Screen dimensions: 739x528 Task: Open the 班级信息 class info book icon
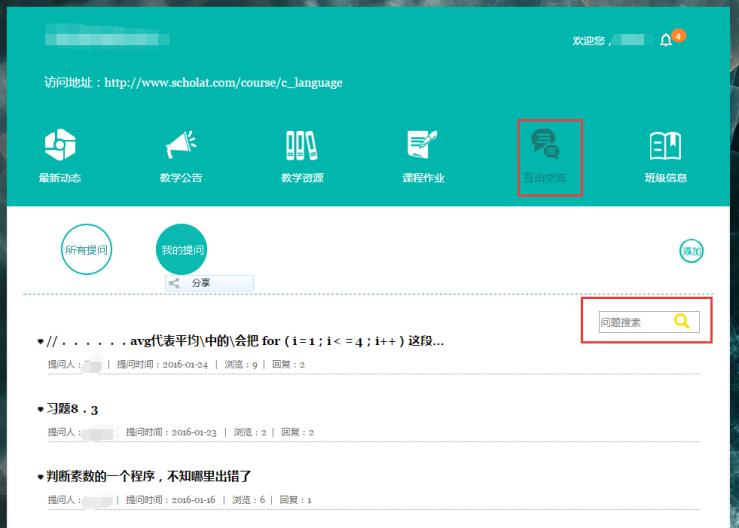(666, 146)
